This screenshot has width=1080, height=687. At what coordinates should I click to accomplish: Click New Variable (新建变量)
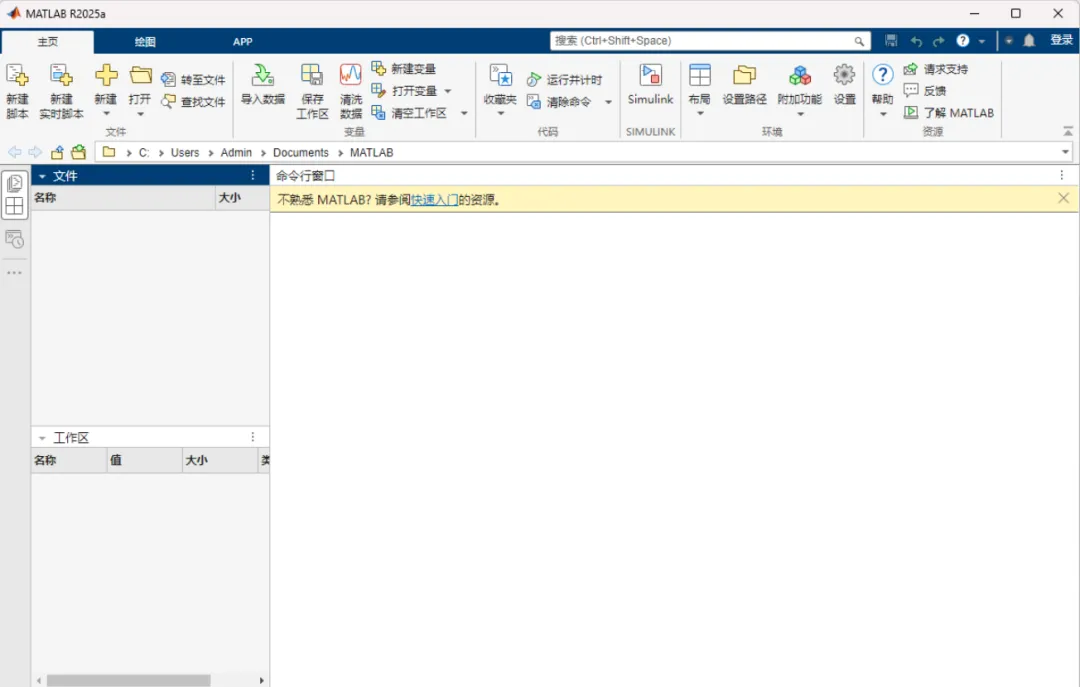(x=404, y=68)
